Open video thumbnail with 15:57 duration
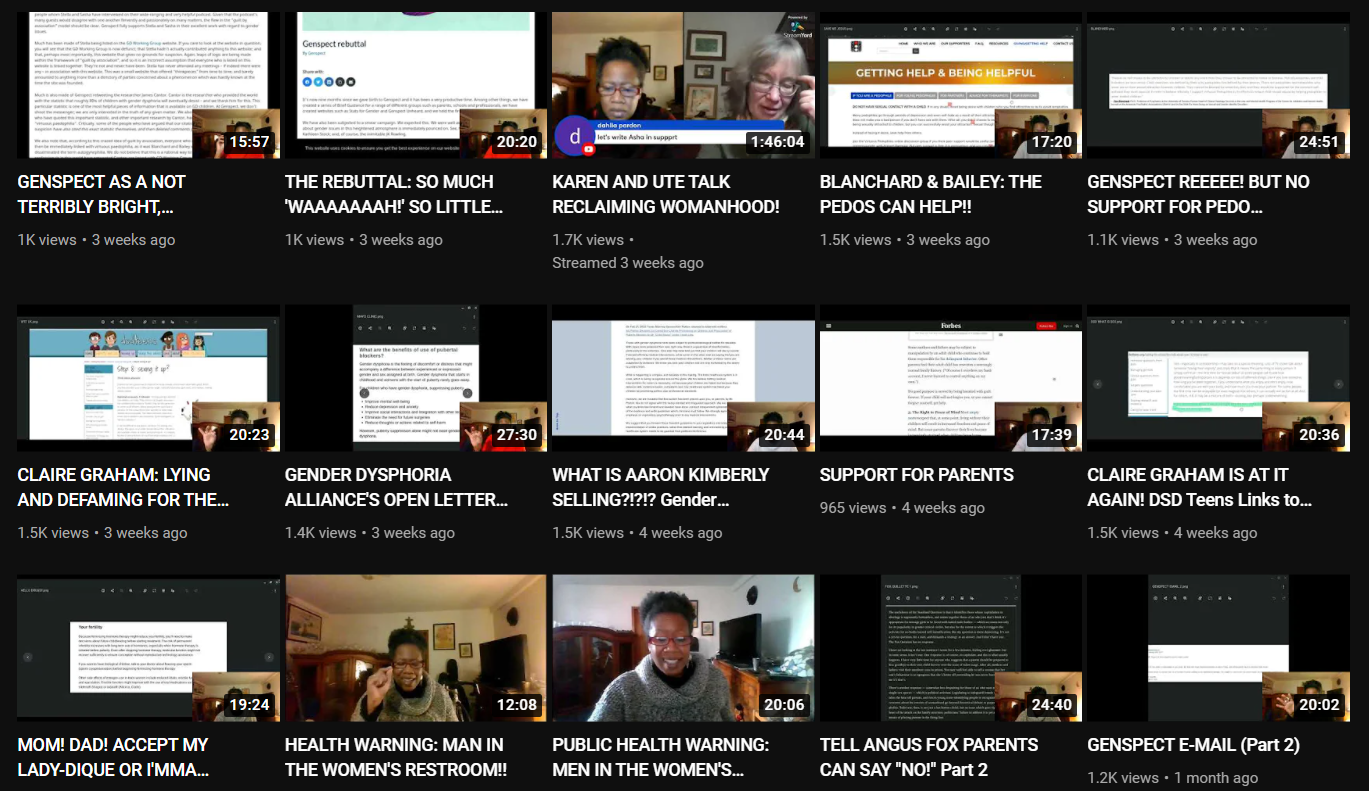This screenshot has height=791, width=1369. 149,84
